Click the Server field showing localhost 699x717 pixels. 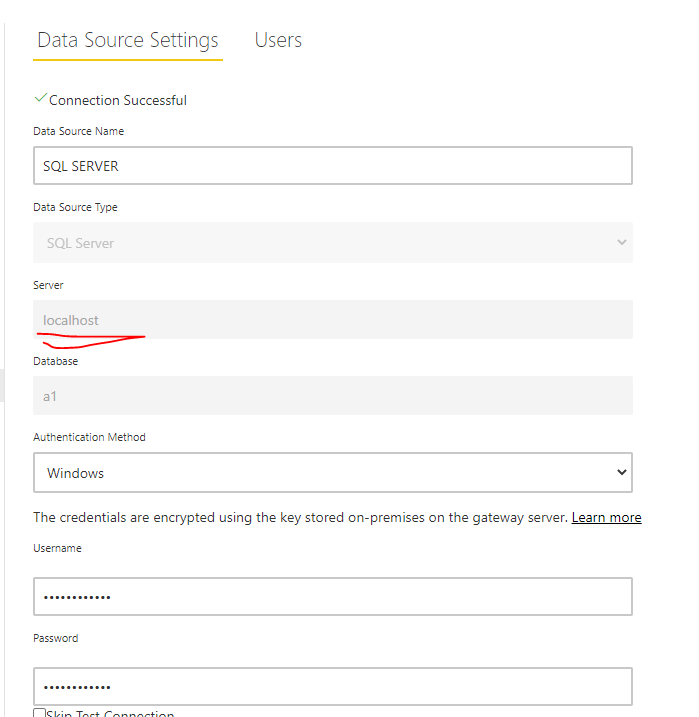point(333,320)
